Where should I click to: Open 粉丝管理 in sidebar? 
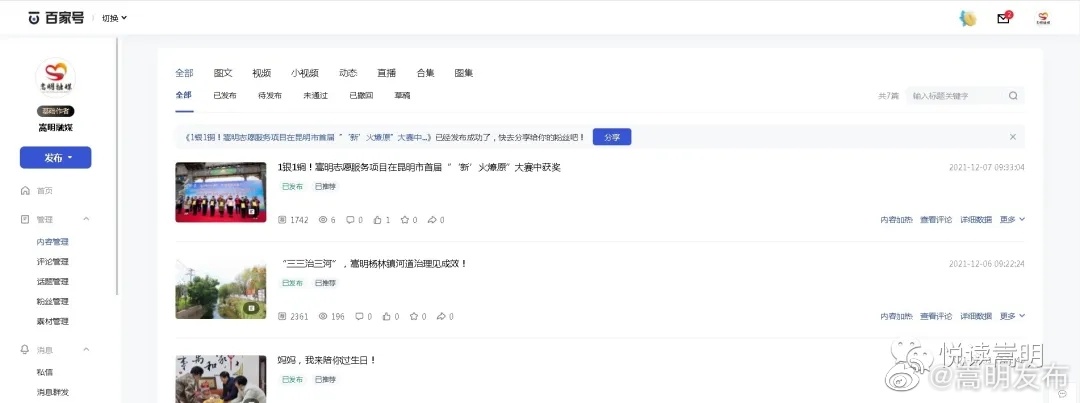tap(52, 302)
